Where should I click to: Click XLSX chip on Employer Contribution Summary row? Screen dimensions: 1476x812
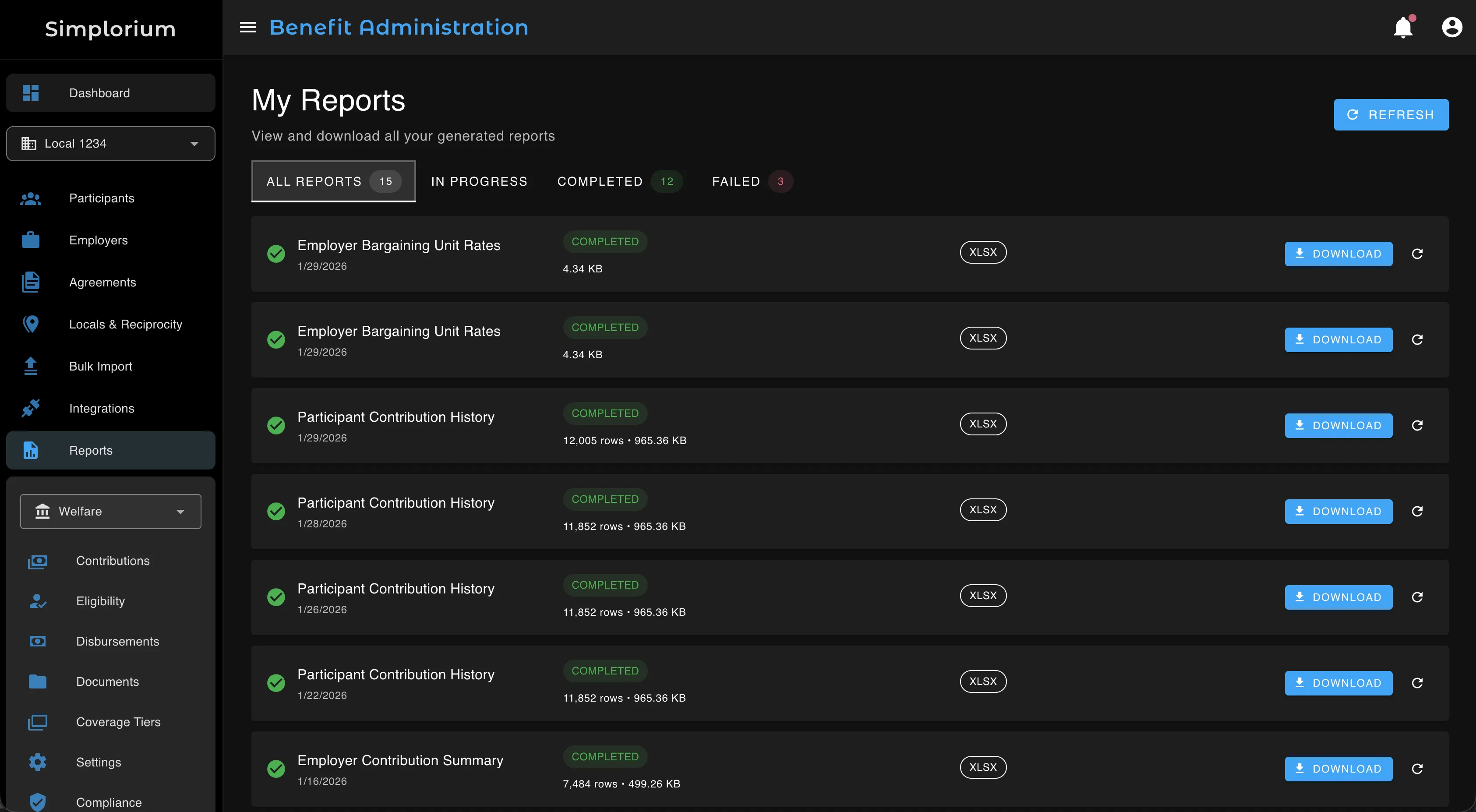pyautogui.click(x=983, y=767)
